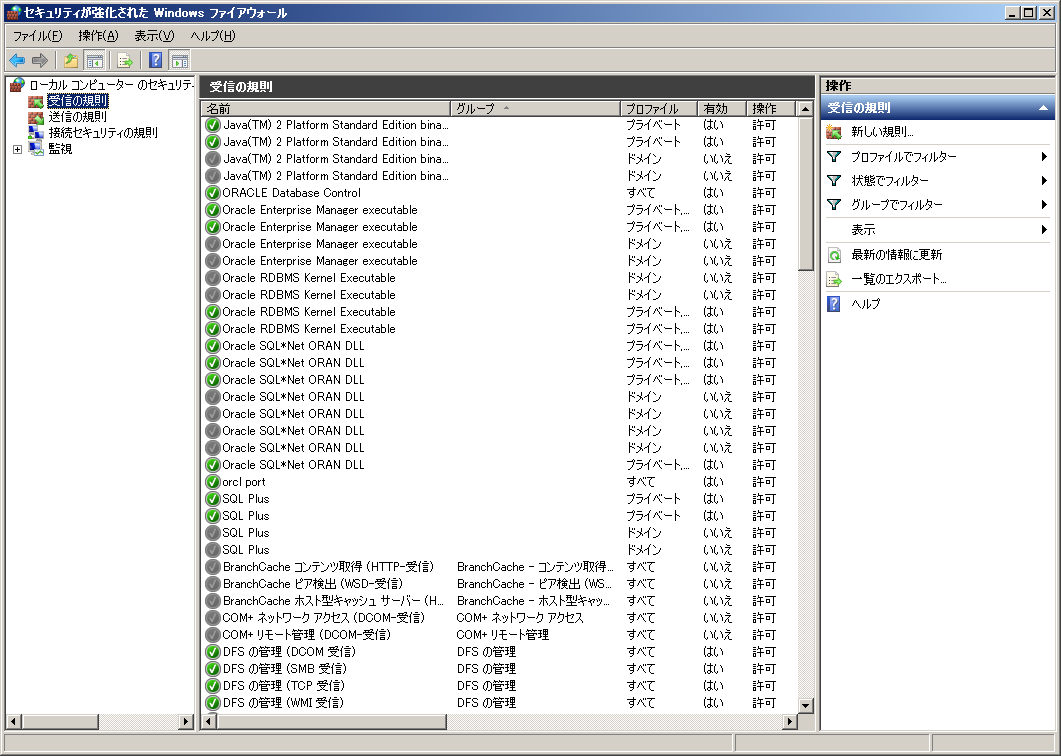Click the COM+ リモート管理 group cell
The image size is (1061, 756).
[503, 635]
